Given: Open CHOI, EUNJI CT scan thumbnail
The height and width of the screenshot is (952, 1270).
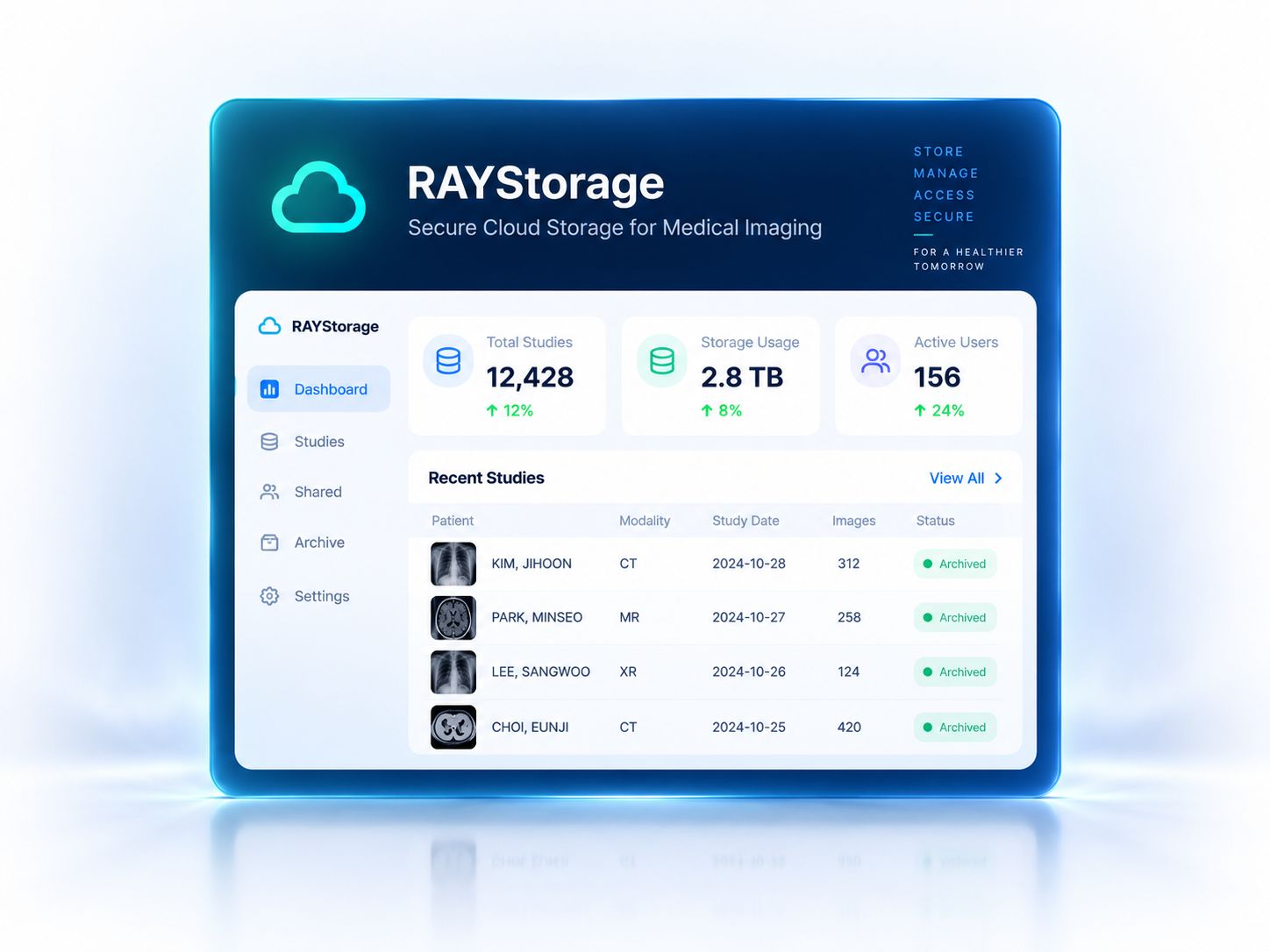Looking at the screenshot, I should pyautogui.click(x=453, y=727).
